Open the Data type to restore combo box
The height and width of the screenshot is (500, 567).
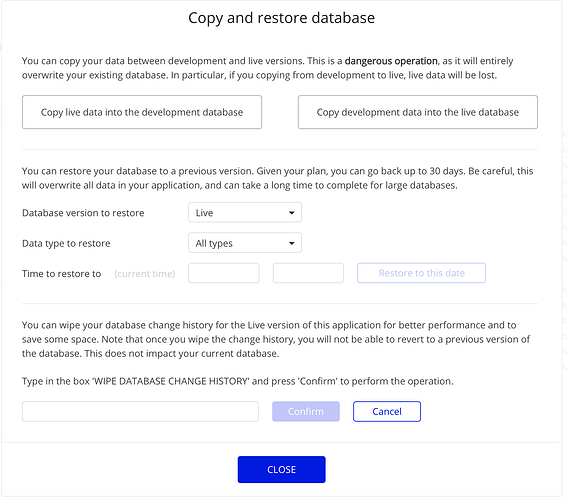pyautogui.click(x=245, y=243)
